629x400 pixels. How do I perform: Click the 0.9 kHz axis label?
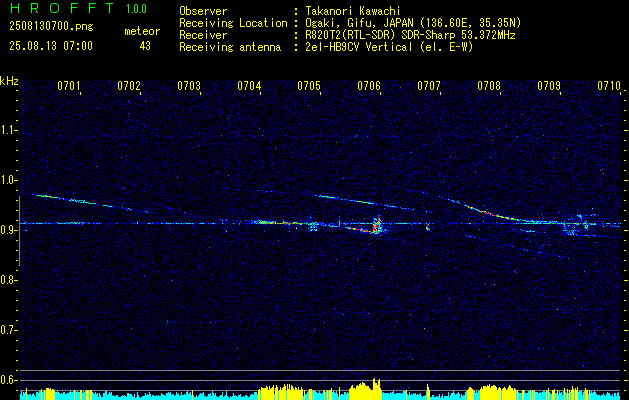coord(8,230)
